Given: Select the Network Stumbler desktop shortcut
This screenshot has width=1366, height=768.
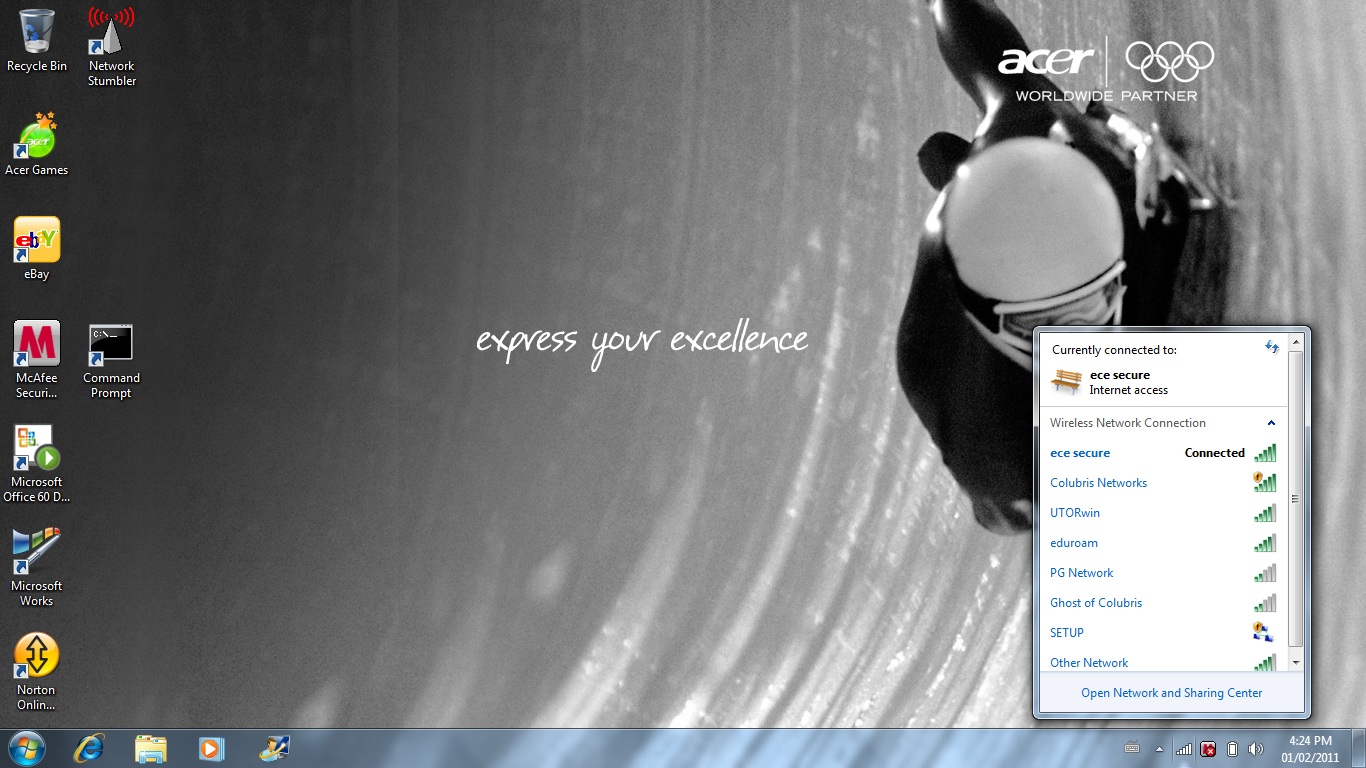Looking at the screenshot, I should 111,46.
